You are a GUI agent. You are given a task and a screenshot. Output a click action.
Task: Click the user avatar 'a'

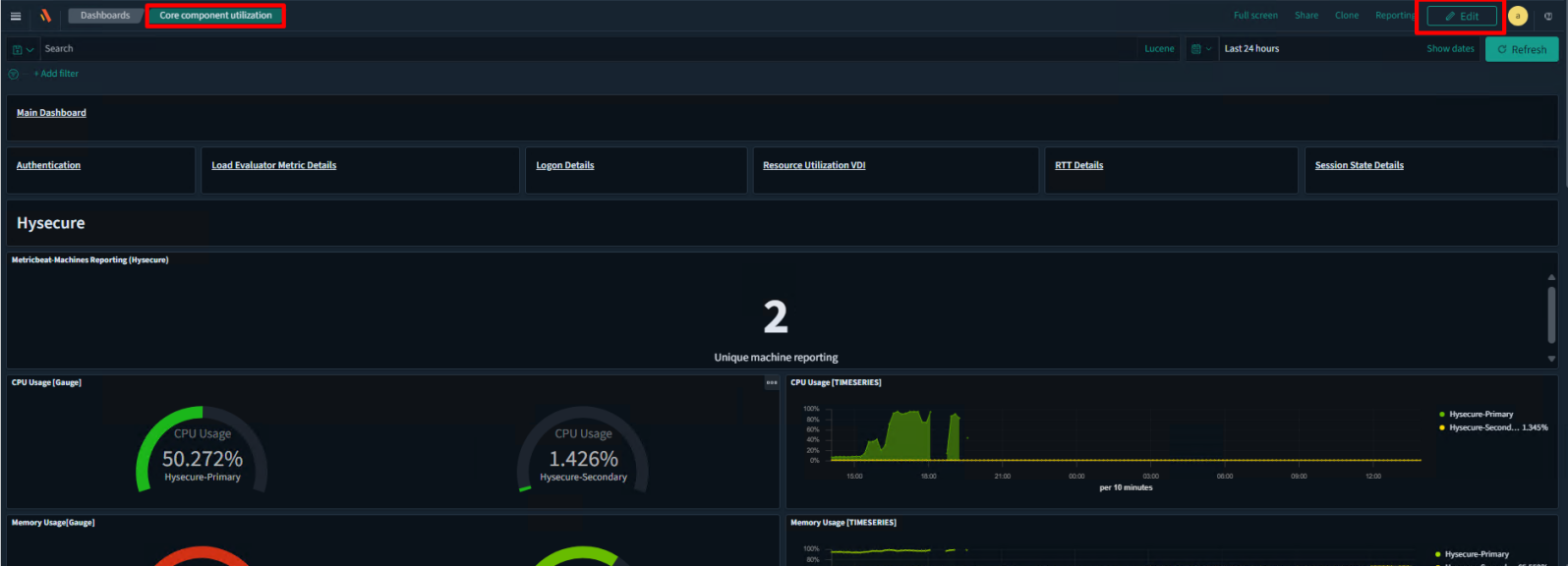[x=1518, y=16]
